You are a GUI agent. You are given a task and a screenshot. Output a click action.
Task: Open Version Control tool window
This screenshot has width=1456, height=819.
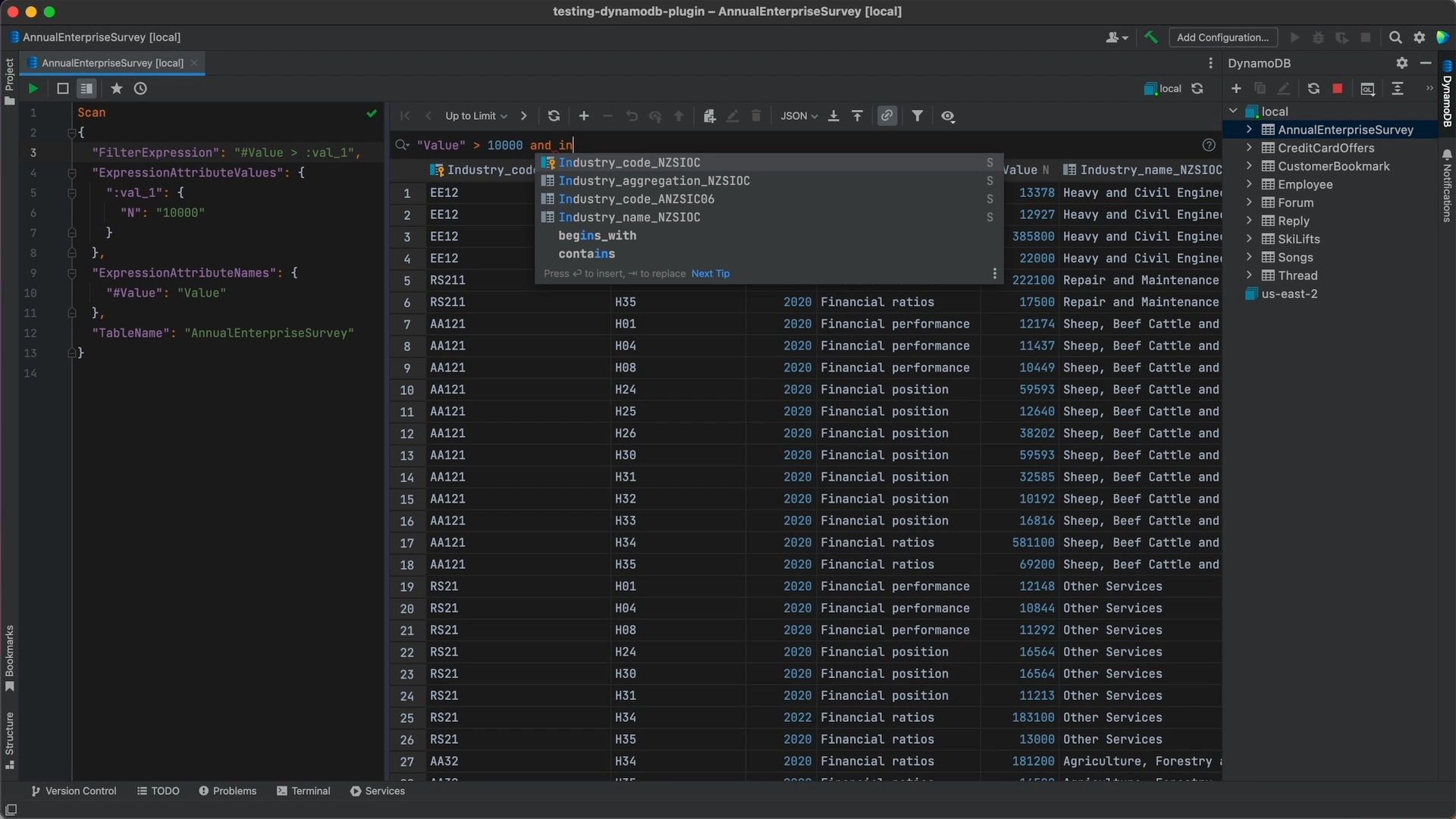point(74,791)
